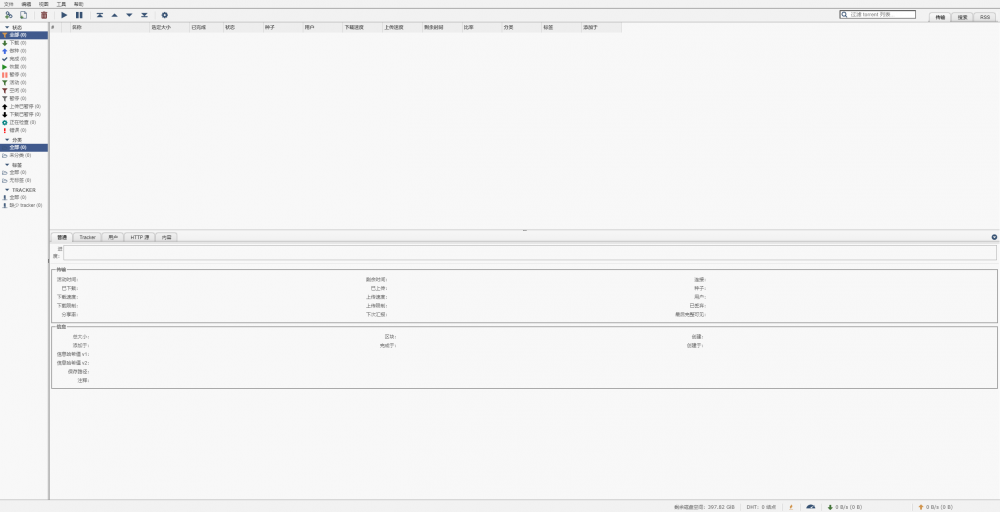
Task: Open the 普通 properties tab
Action: (62, 237)
